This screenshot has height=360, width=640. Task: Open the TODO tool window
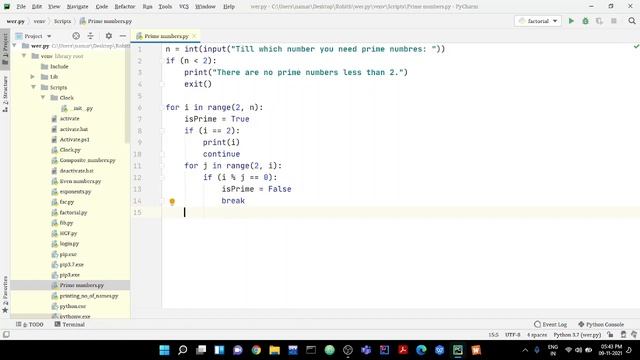(29, 324)
